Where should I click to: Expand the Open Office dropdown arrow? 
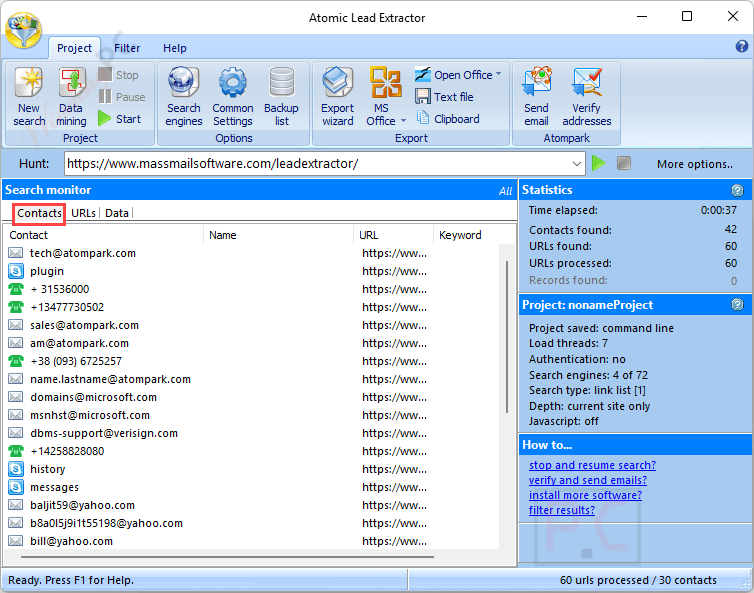(x=498, y=74)
